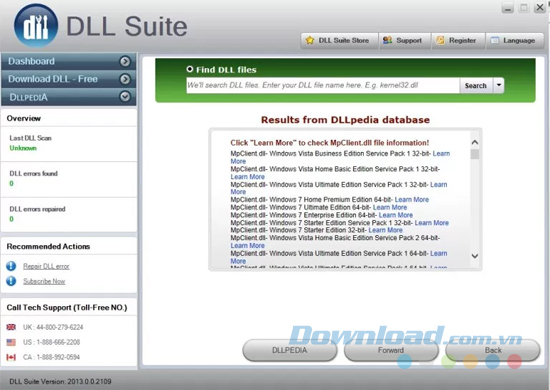Image resolution: width=550 pixels, height=390 pixels.
Task: Open Learn More for Vista Business SP1 32-bit
Action: pyautogui.click(x=441, y=154)
